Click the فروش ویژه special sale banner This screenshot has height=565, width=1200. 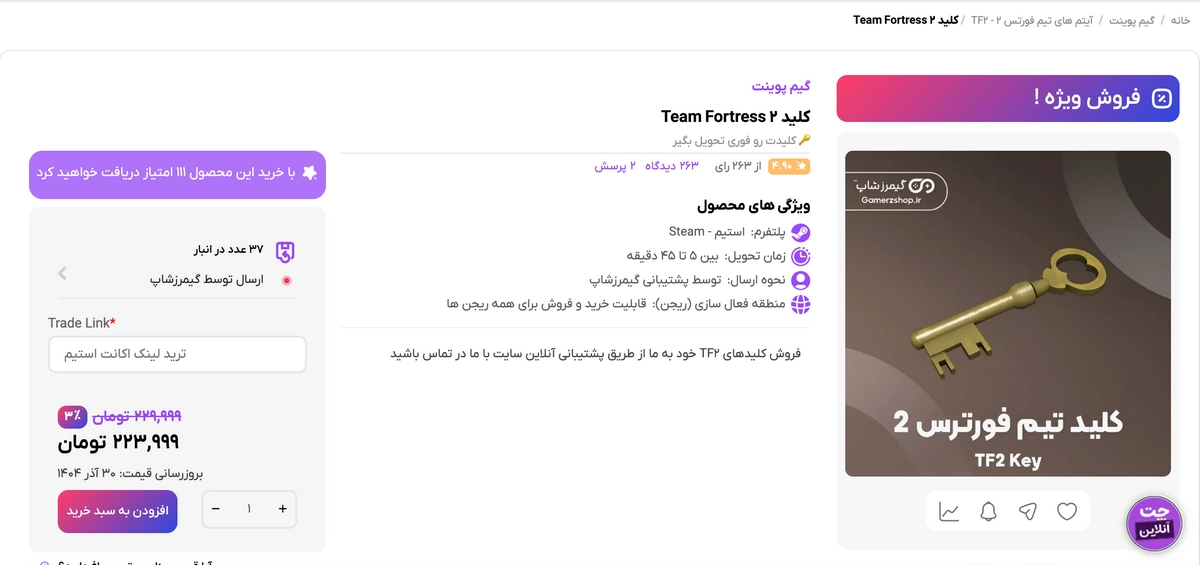(1008, 98)
